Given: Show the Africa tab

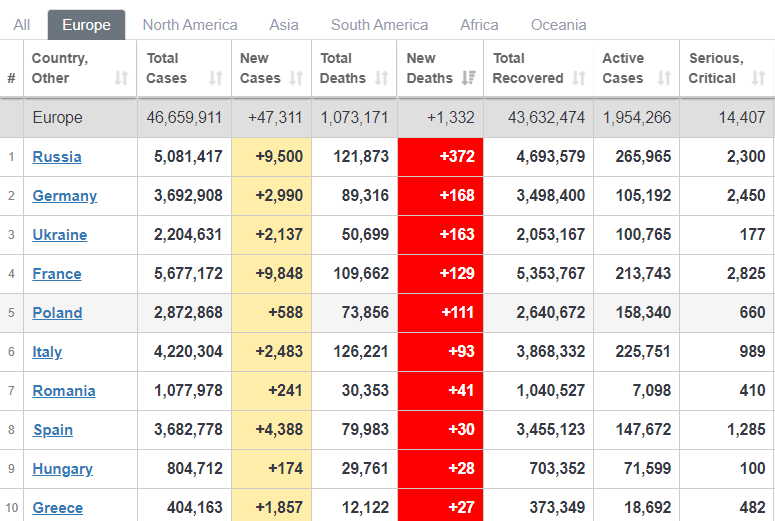Looking at the screenshot, I should click(x=480, y=25).
